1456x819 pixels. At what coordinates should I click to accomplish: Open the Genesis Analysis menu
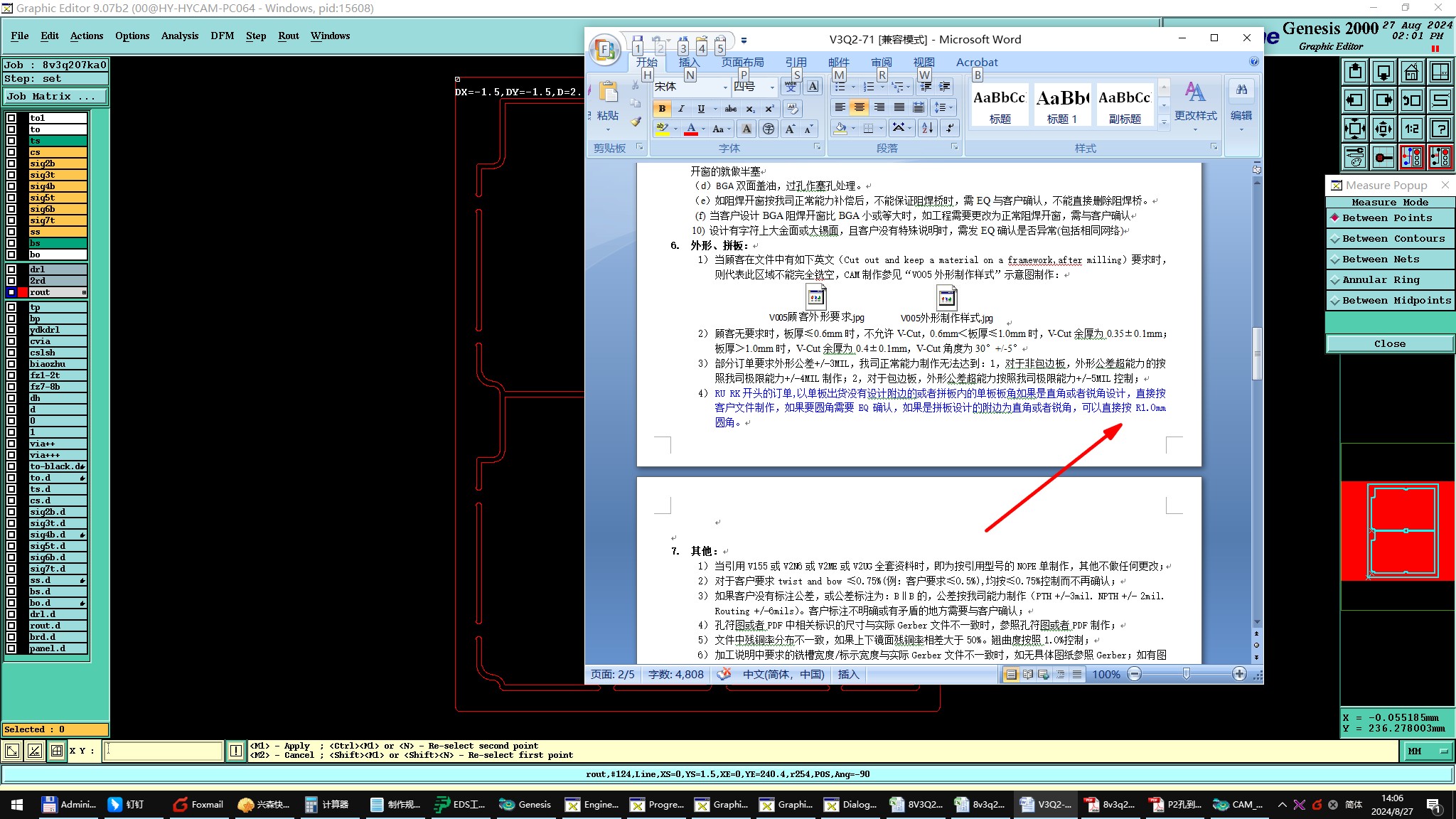point(180,36)
